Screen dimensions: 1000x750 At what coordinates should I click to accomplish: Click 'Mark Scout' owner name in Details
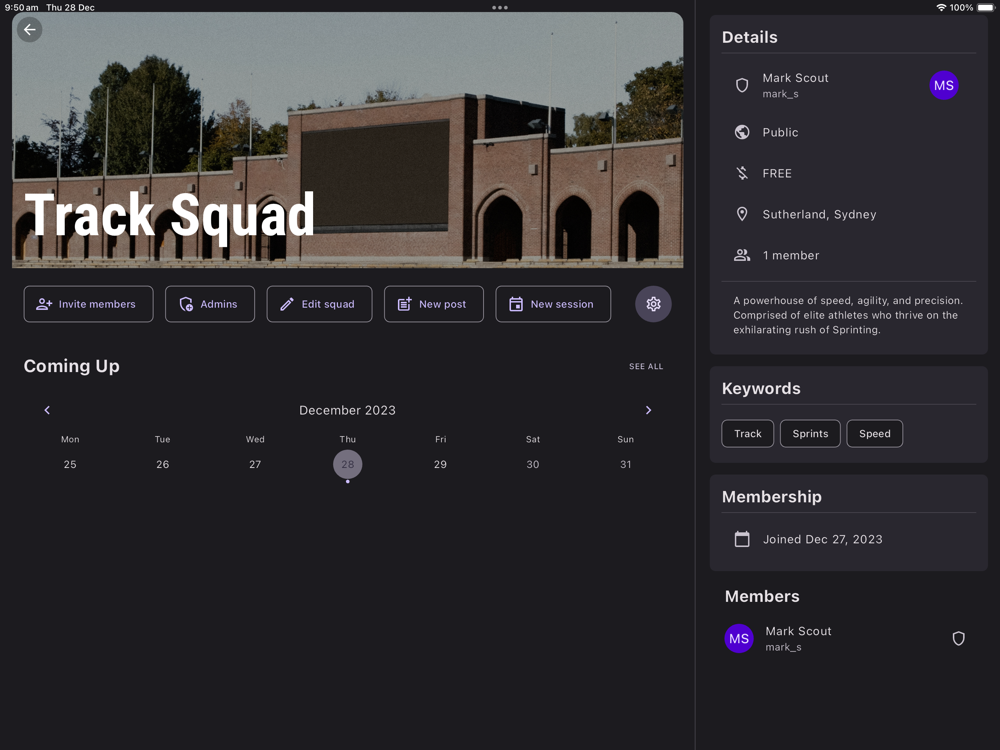coord(795,78)
